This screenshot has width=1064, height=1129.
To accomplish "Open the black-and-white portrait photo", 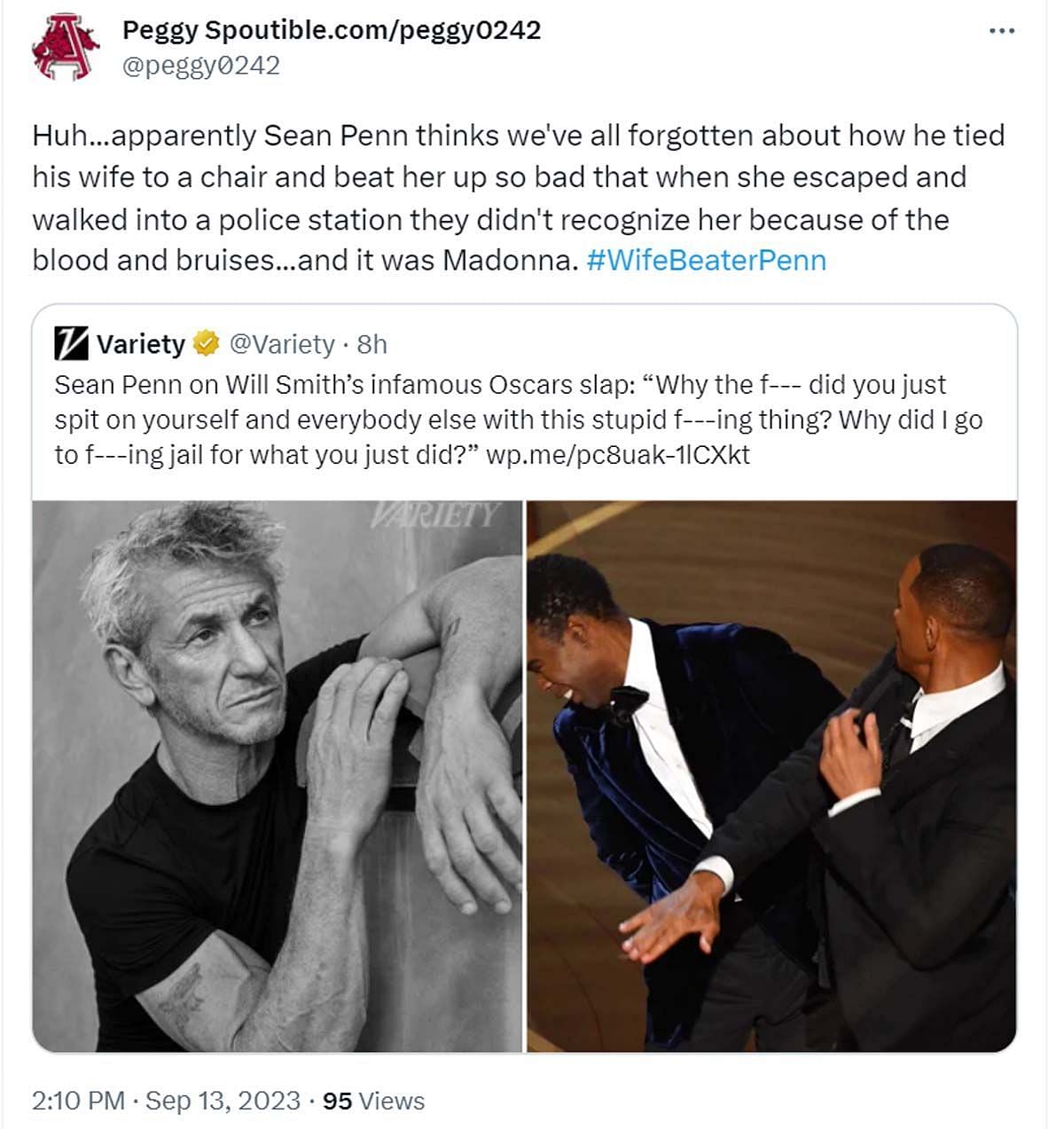I will click(x=277, y=776).
